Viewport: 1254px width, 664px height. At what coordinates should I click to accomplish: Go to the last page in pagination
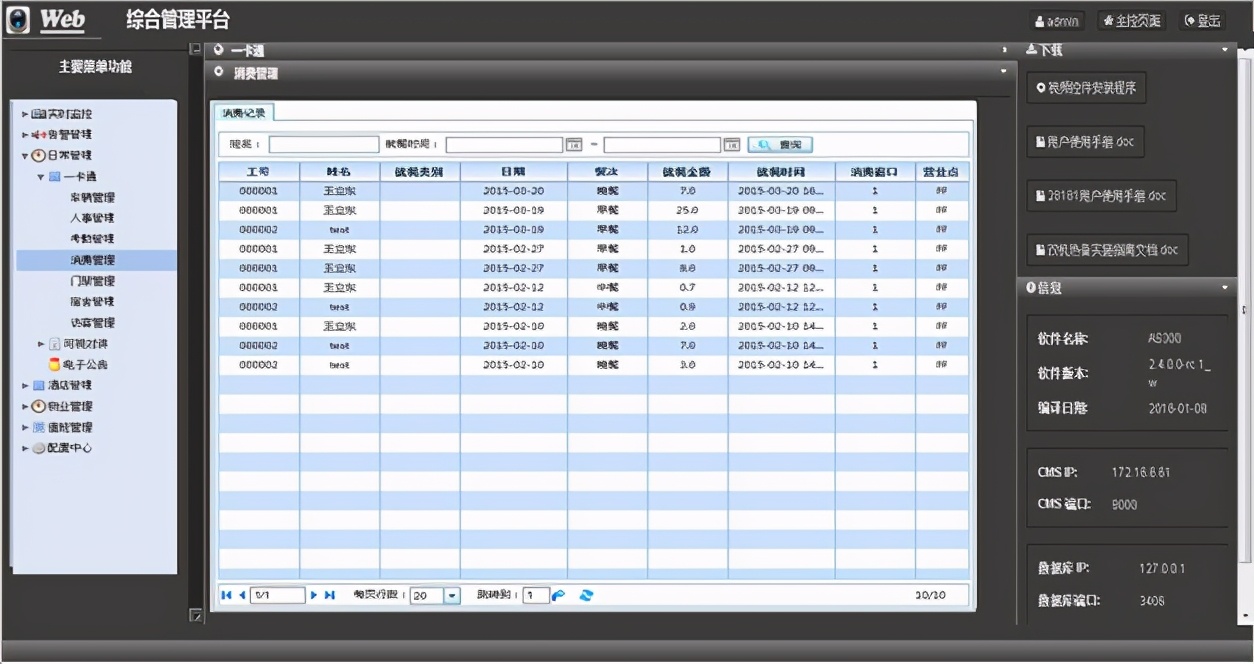click(x=330, y=595)
